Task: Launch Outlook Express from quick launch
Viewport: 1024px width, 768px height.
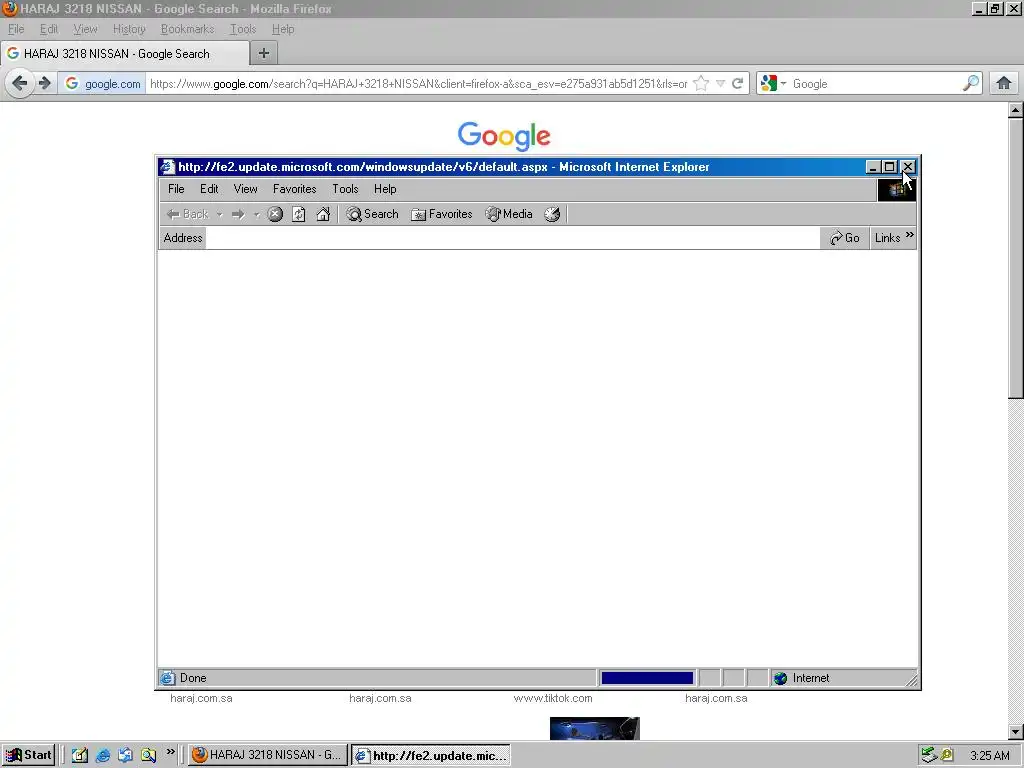Action: click(x=125, y=755)
